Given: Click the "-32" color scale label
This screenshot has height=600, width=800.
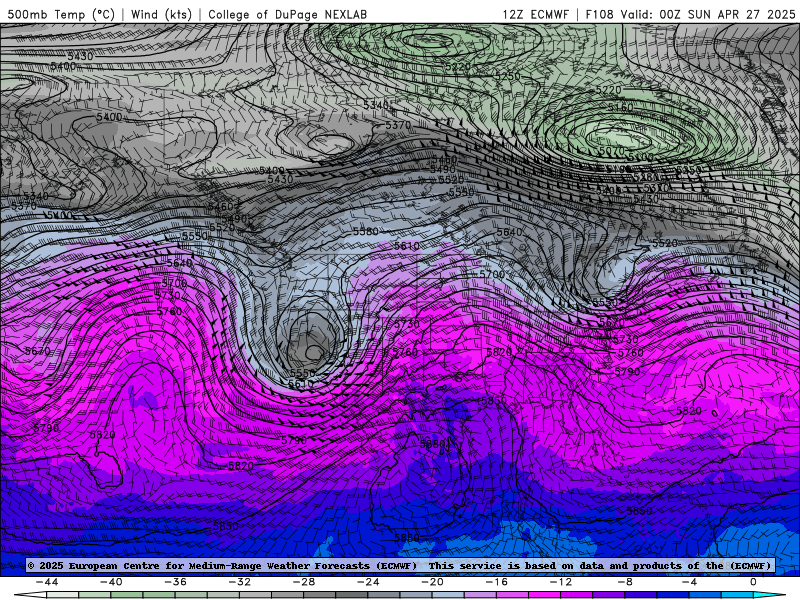Looking at the screenshot, I should [x=240, y=582].
